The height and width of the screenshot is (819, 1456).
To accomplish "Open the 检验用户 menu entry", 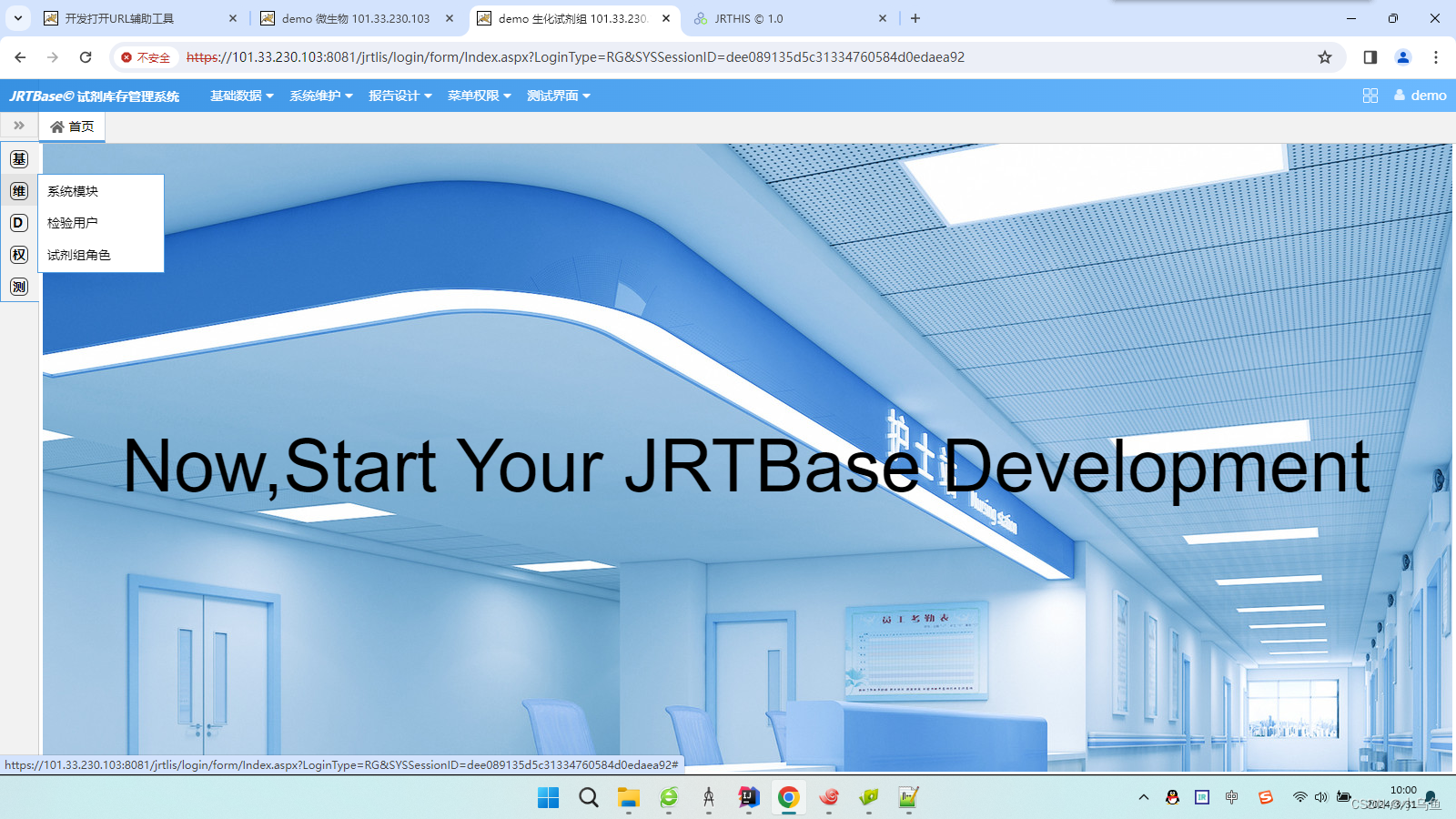I will [101, 223].
